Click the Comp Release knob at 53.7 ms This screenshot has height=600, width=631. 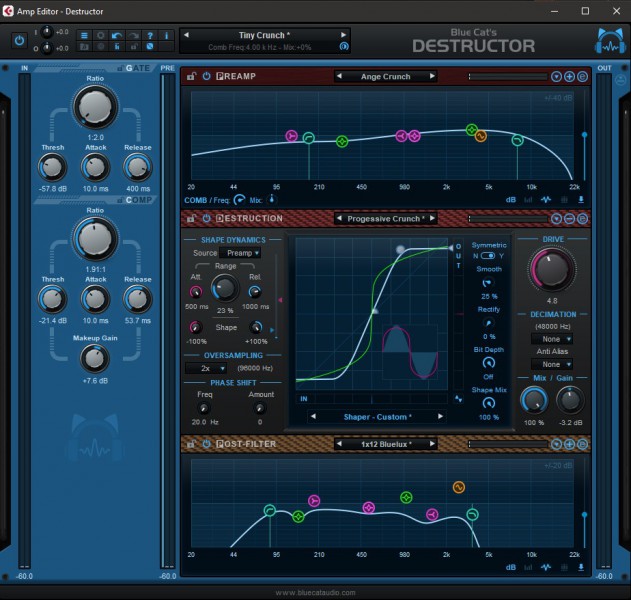[137, 299]
